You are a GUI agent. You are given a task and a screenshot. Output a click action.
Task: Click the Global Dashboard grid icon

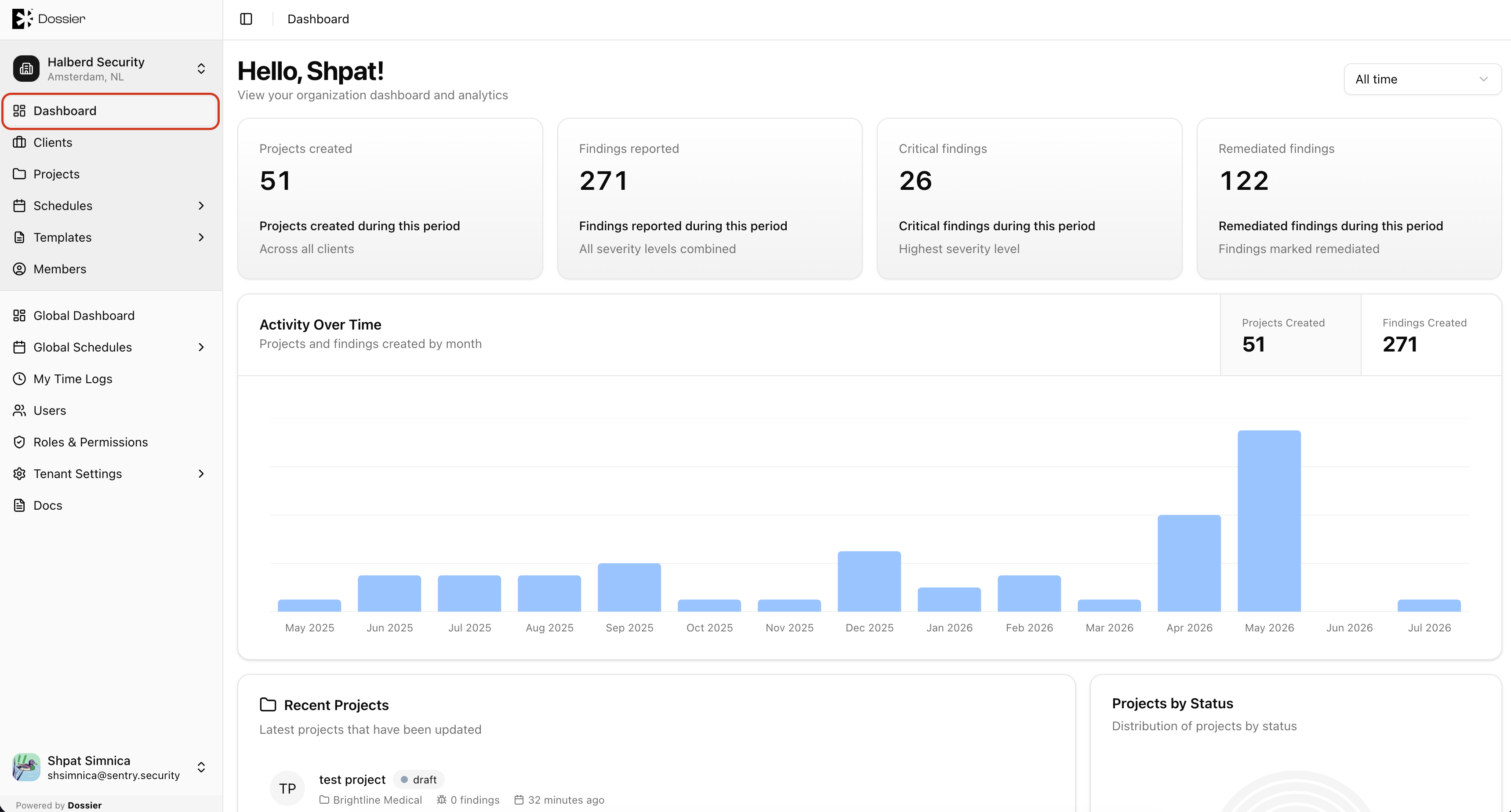[x=19, y=315]
